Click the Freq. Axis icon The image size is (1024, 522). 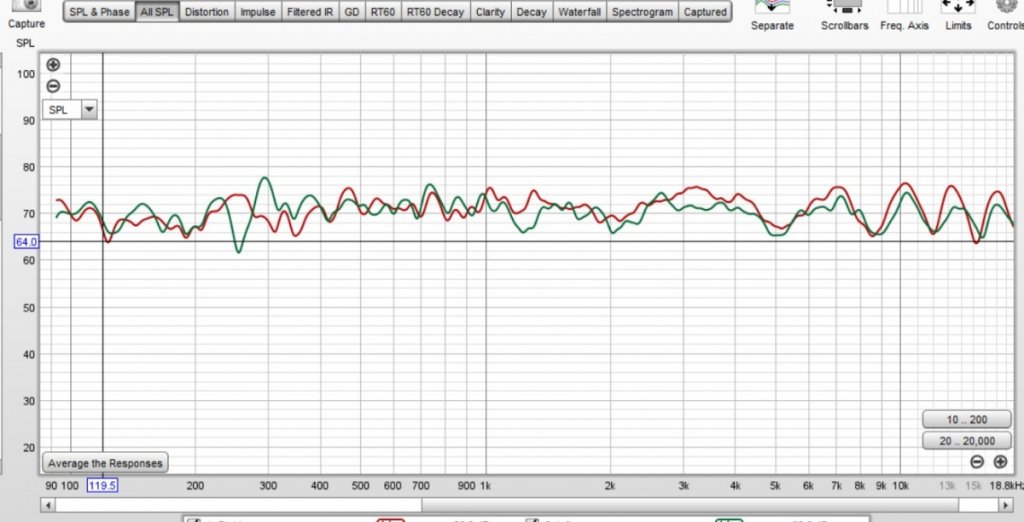coord(904,7)
